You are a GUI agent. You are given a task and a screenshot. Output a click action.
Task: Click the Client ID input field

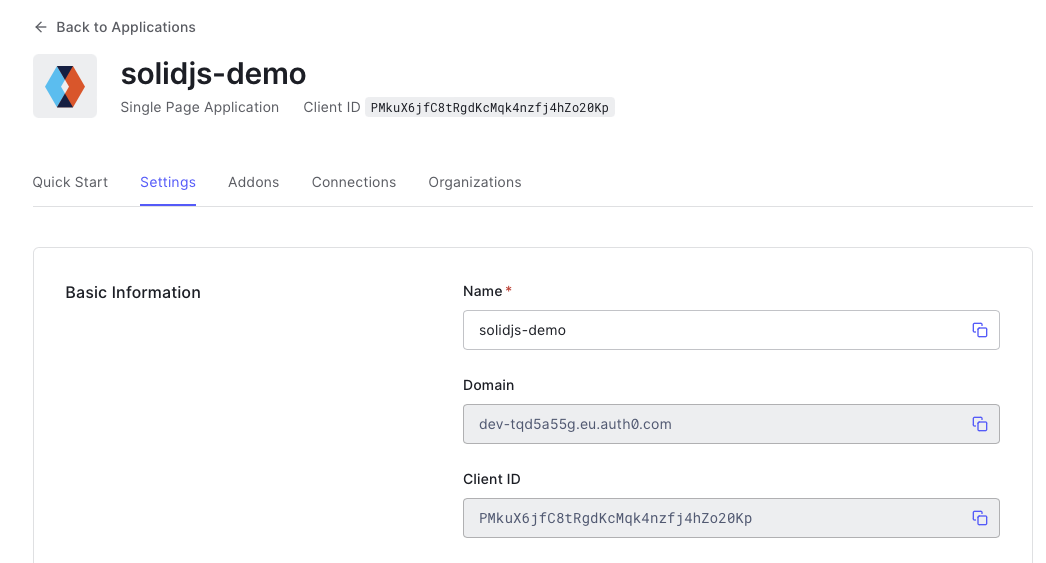click(x=731, y=518)
